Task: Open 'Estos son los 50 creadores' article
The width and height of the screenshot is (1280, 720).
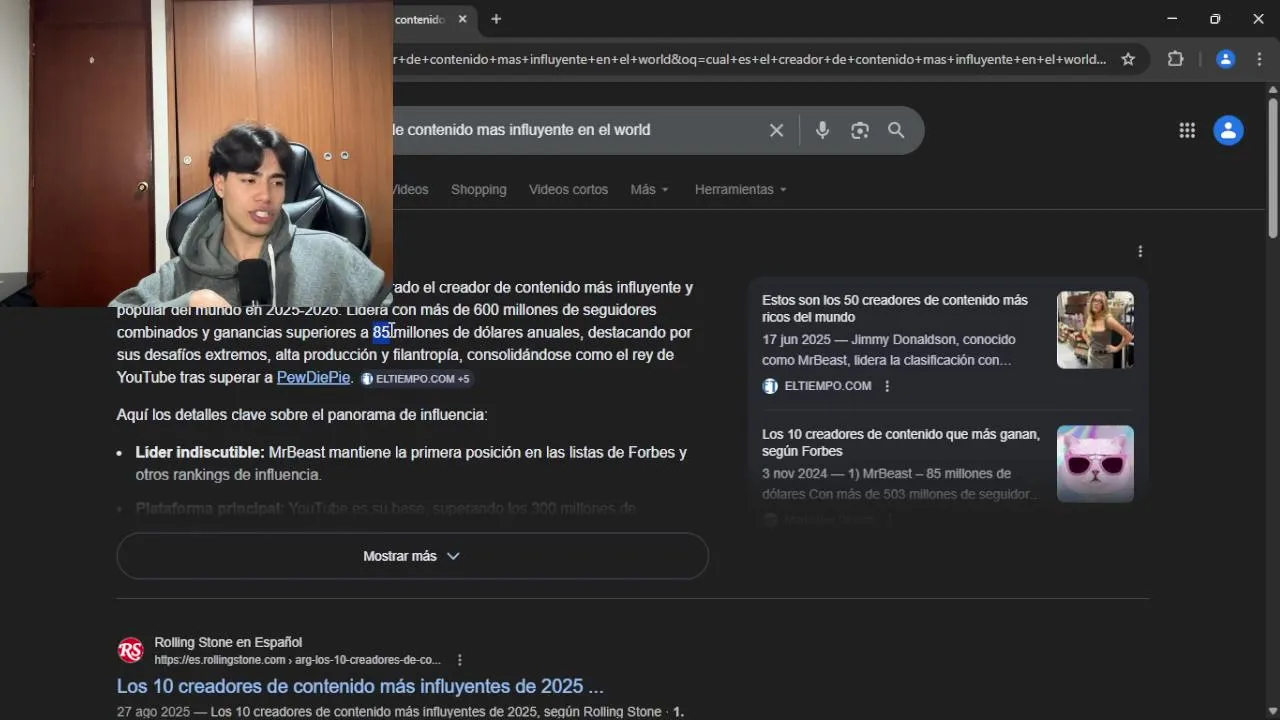Action: coord(895,308)
